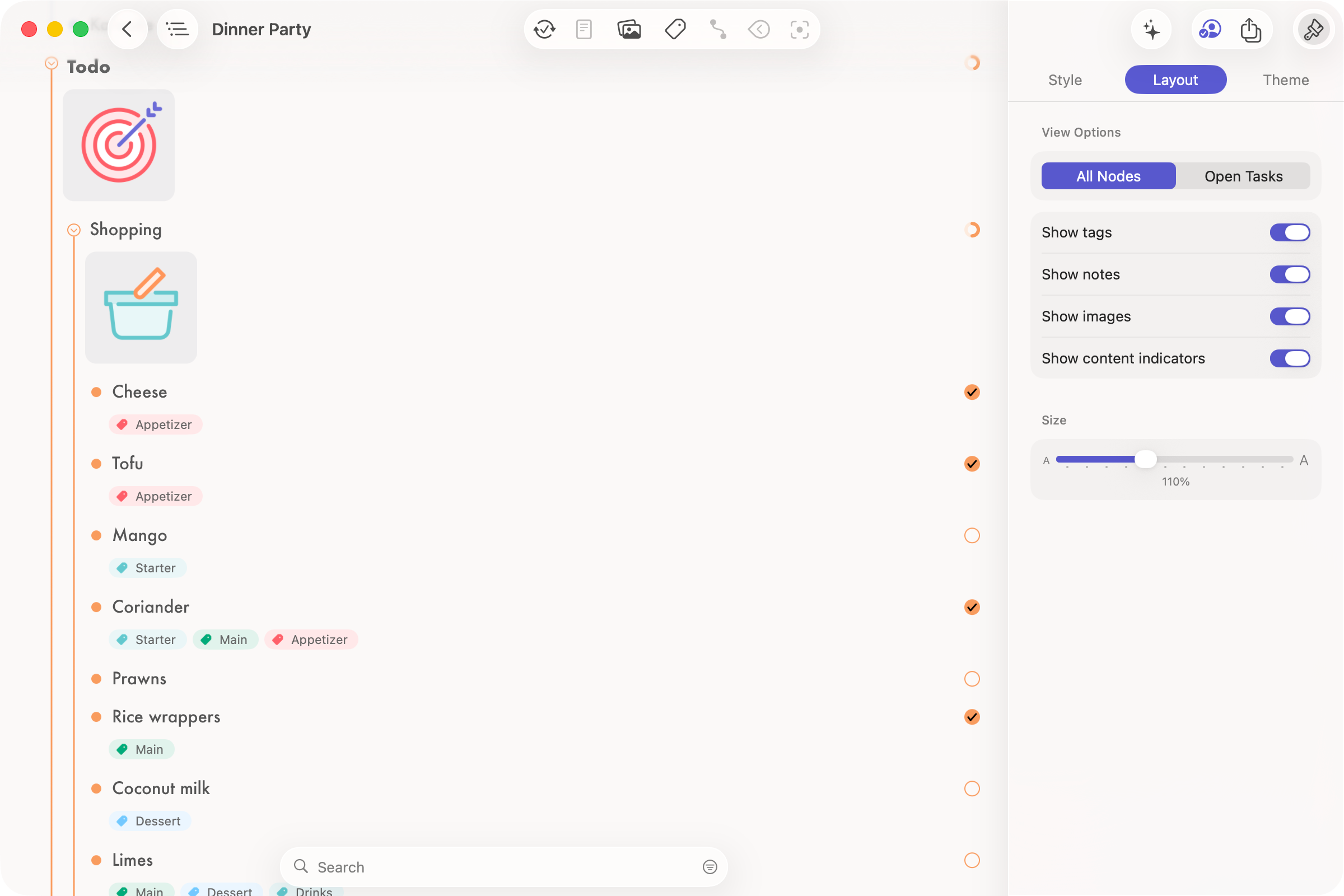Go back with the chevron button

point(128,29)
